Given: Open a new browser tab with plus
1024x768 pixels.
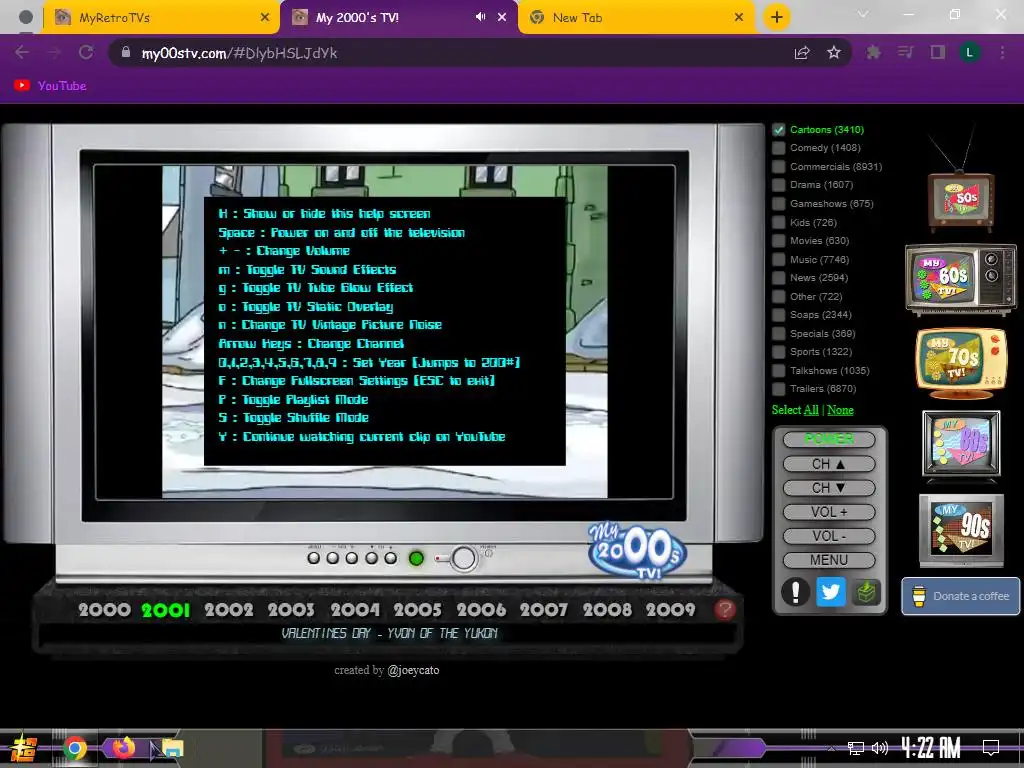Looking at the screenshot, I should (x=776, y=18).
